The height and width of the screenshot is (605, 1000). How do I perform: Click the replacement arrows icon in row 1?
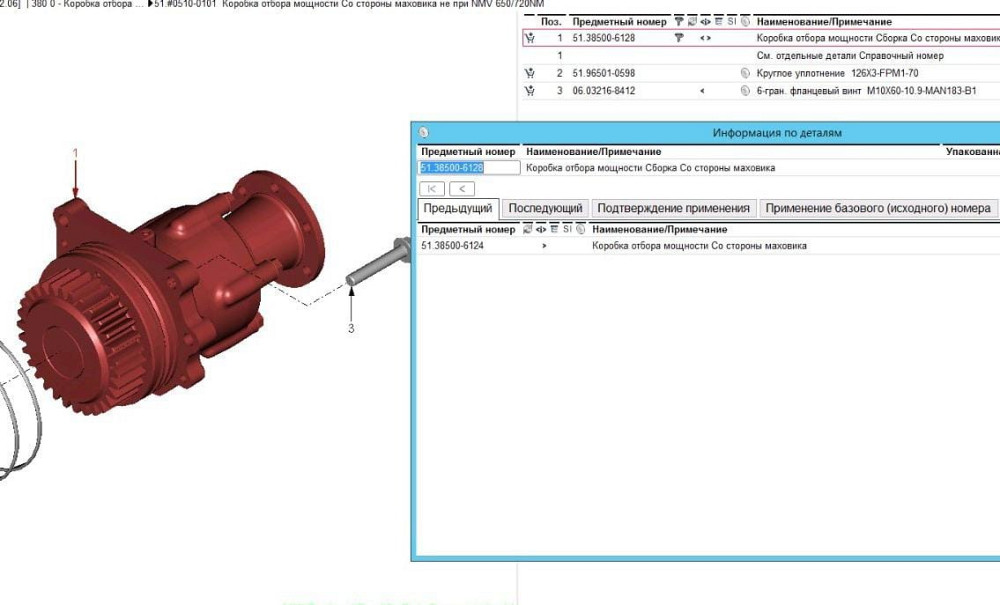705,38
